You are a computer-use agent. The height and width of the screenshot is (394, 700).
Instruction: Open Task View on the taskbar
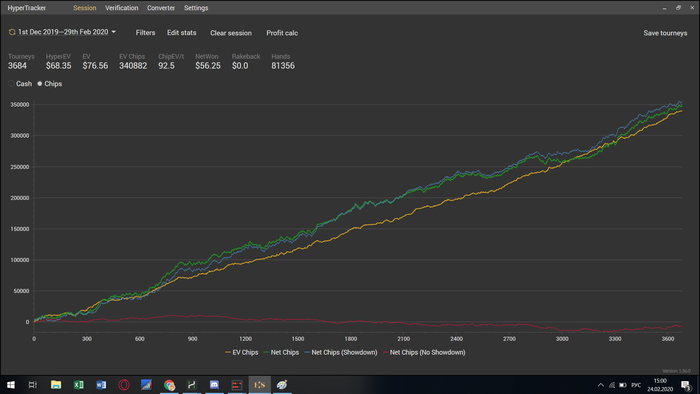coord(33,385)
